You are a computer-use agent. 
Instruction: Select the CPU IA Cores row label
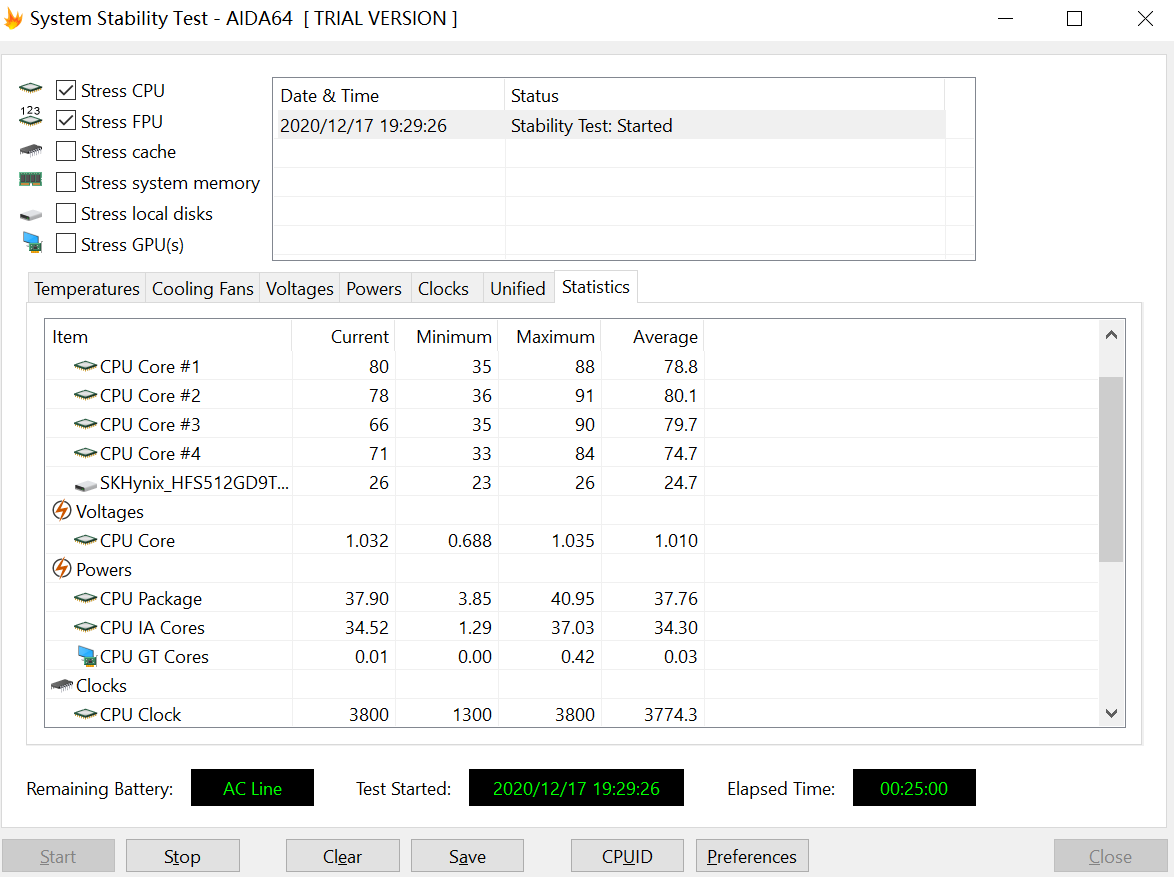pos(153,628)
